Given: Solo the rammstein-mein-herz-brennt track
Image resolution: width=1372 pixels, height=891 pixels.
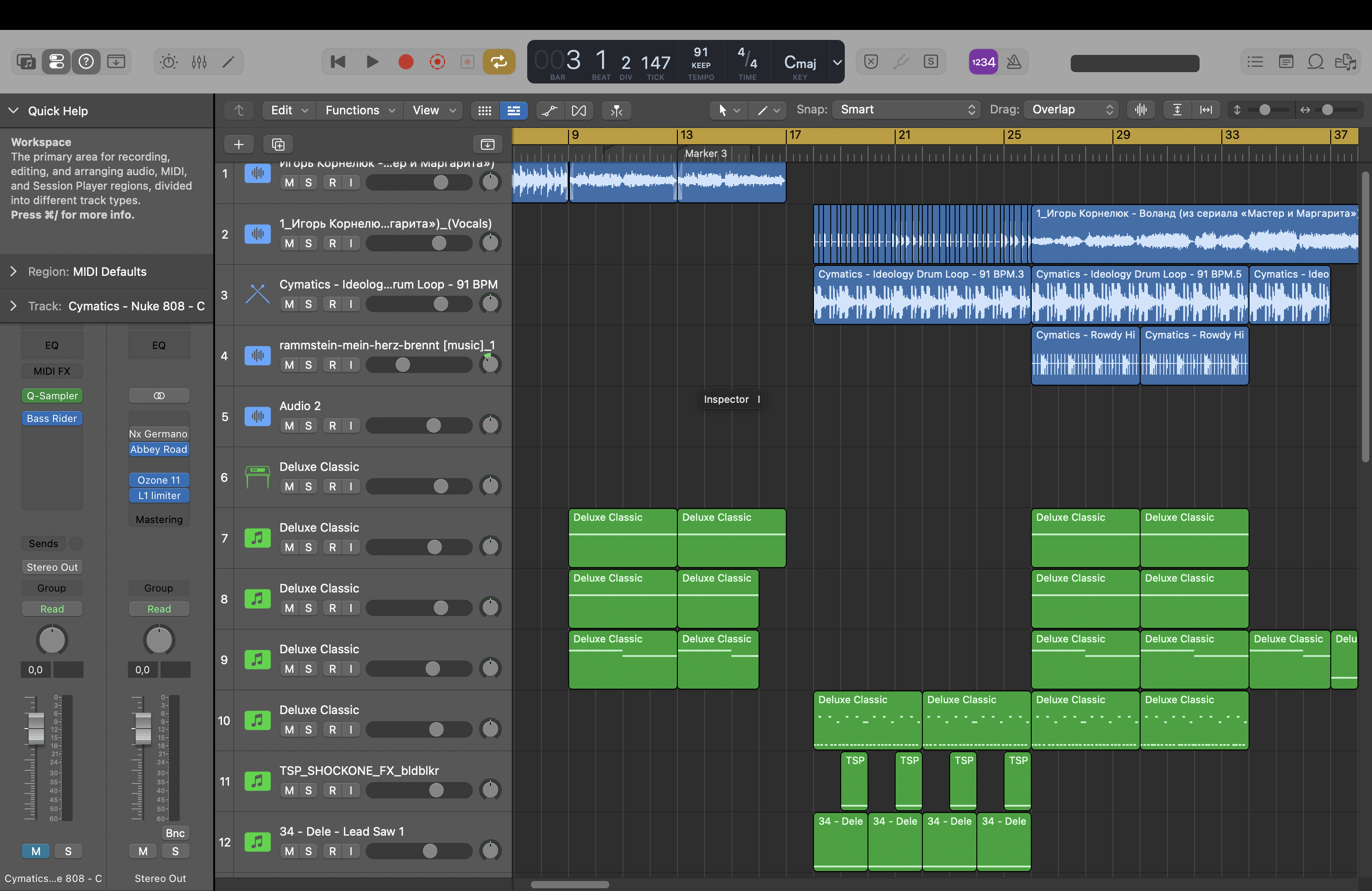Looking at the screenshot, I should (x=309, y=365).
